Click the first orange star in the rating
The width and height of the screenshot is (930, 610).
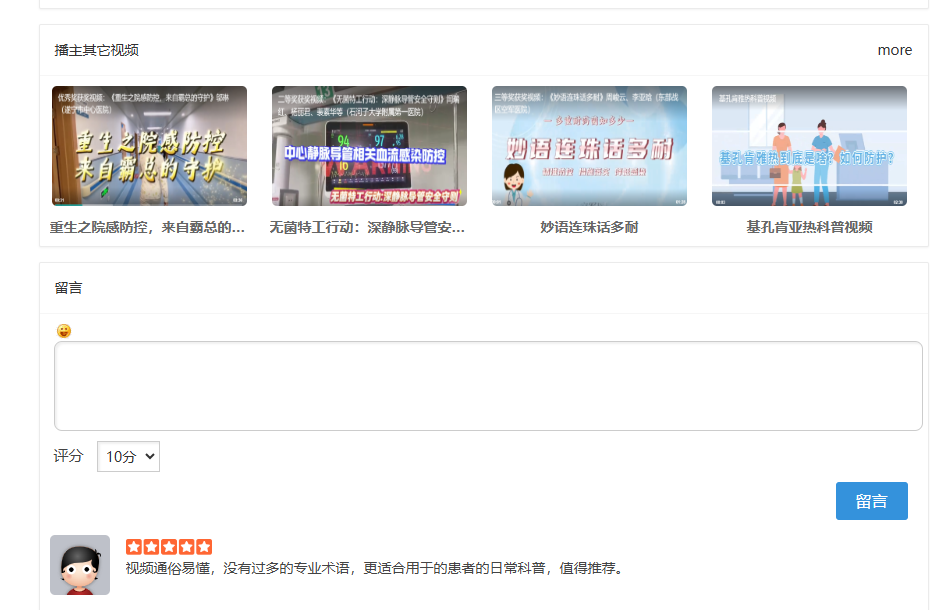click(x=133, y=547)
